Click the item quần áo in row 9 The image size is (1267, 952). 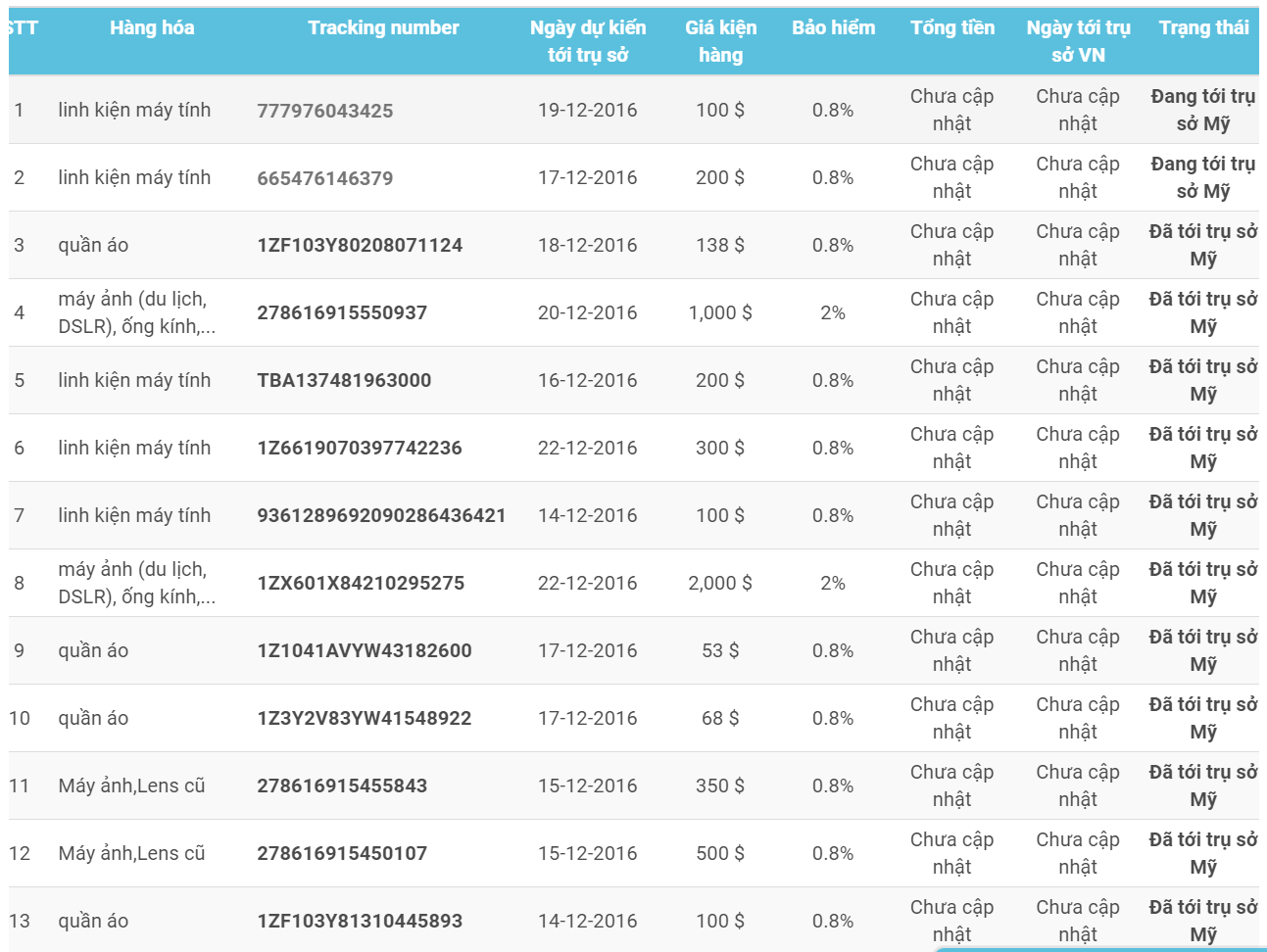tap(93, 650)
